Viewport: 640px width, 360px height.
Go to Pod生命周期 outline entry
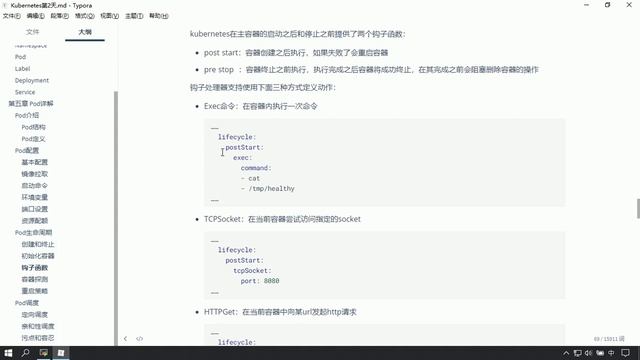[x=33, y=233]
